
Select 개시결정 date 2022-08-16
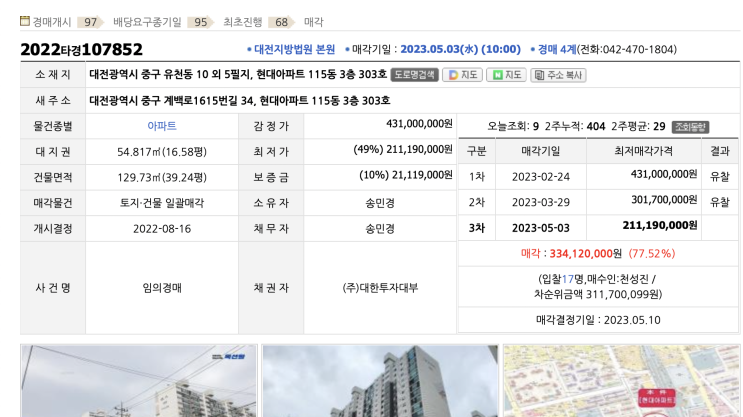[162, 228]
